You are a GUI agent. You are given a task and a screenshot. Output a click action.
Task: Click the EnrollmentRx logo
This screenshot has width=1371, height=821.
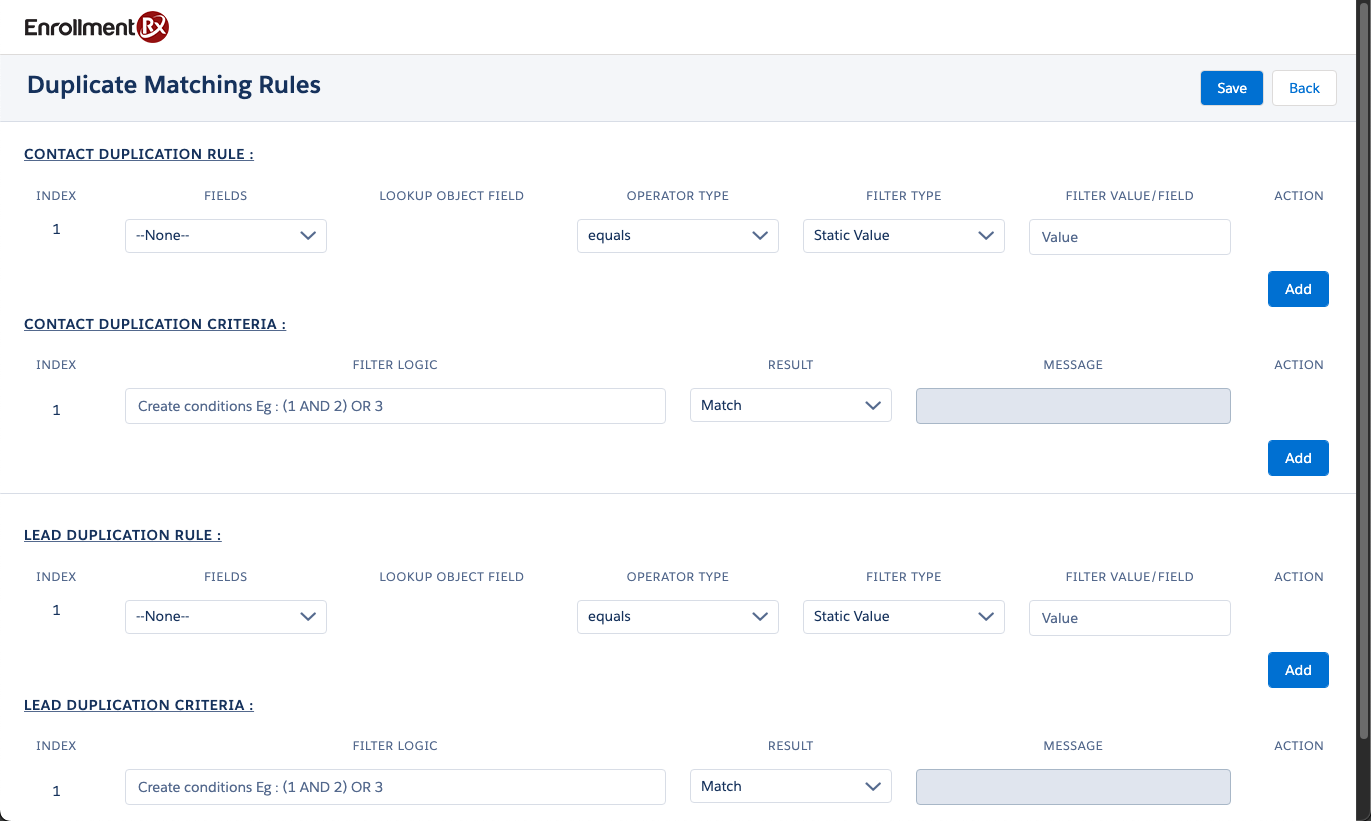(96, 27)
